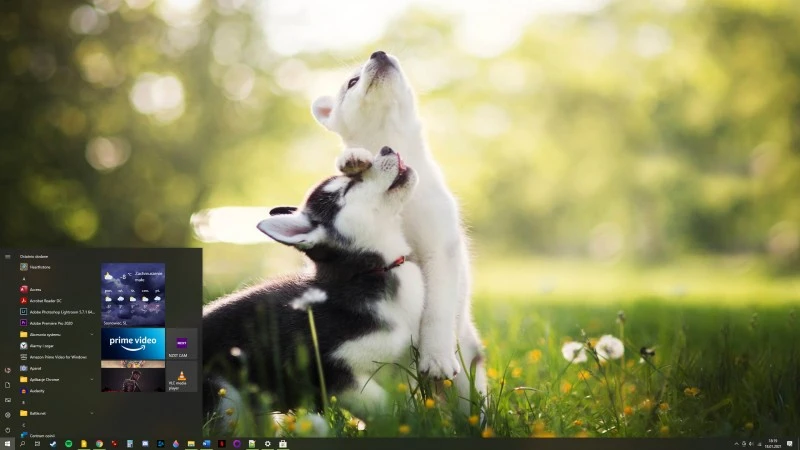Open Google Chrome from the taskbar

[99, 444]
